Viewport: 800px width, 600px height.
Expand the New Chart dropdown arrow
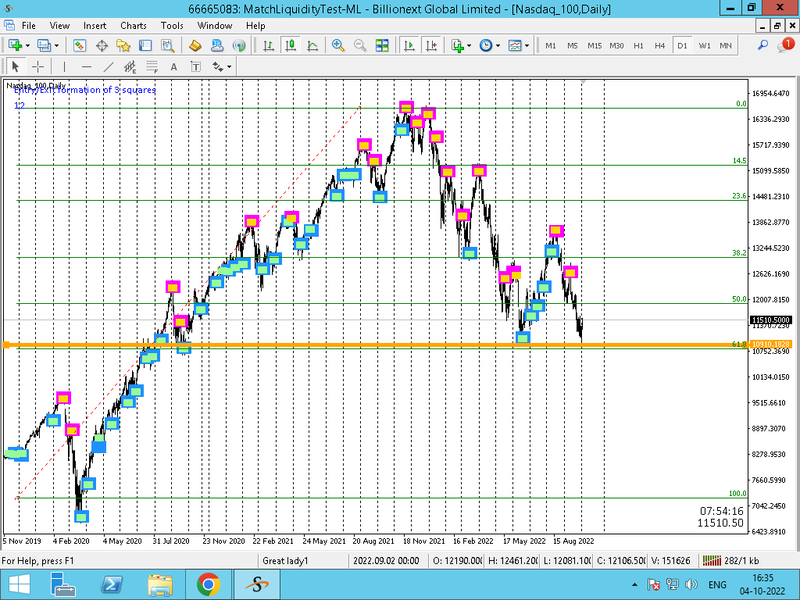(x=28, y=45)
